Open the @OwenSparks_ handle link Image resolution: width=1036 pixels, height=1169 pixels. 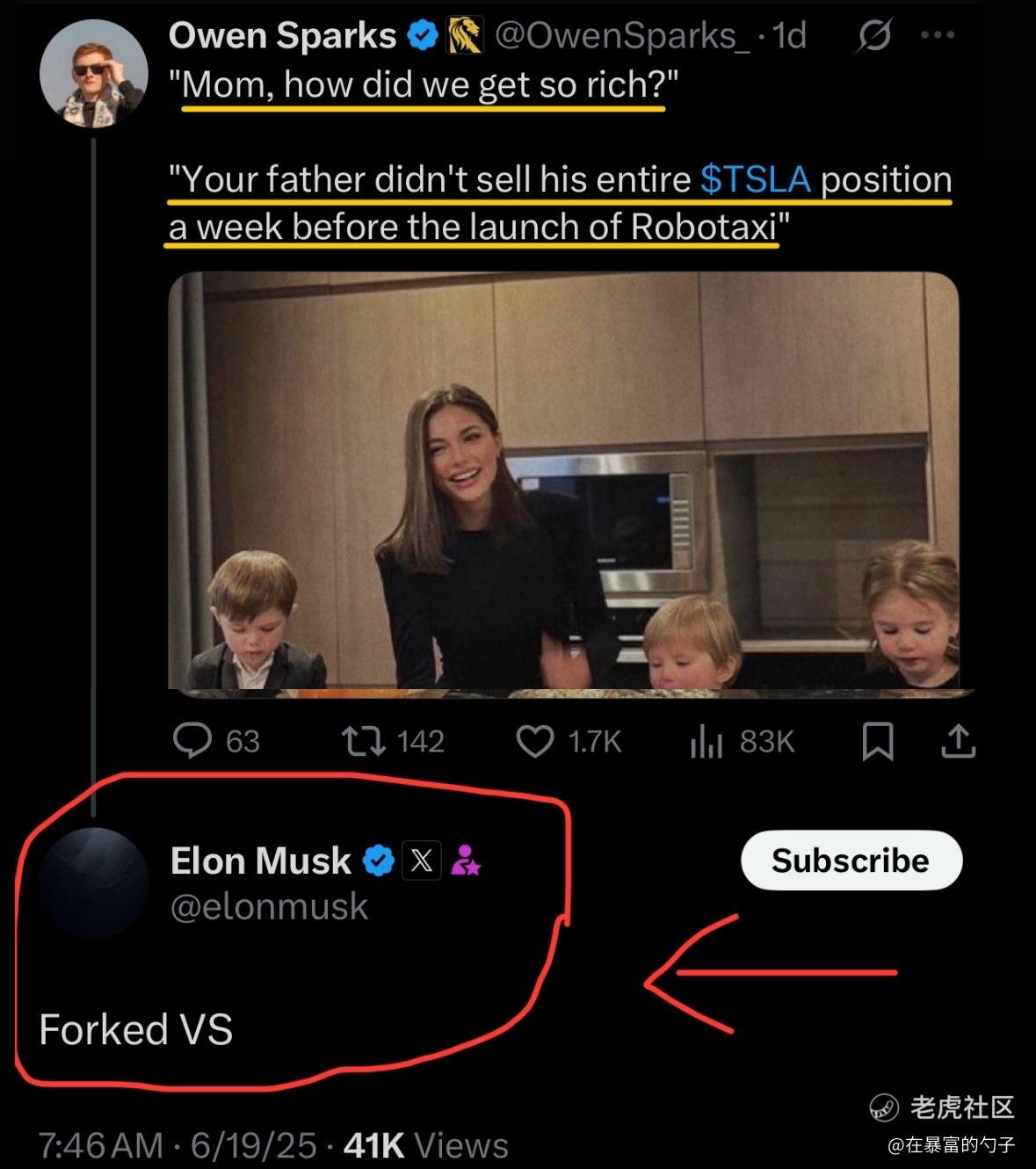tap(623, 36)
